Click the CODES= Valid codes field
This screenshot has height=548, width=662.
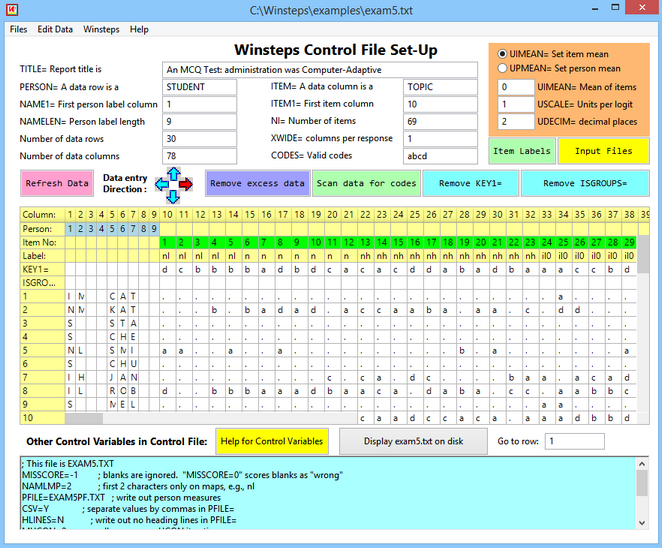(x=440, y=156)
